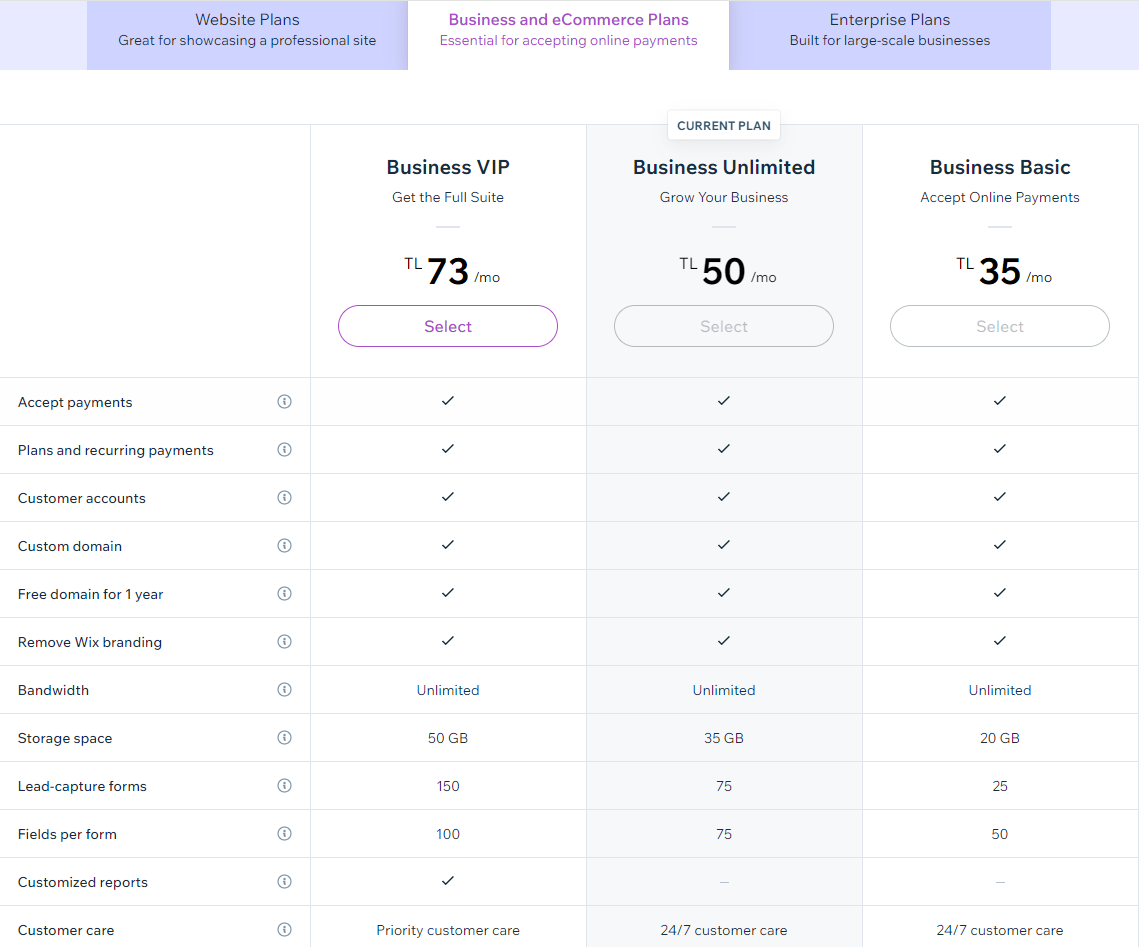
Task: Show info about Customer care
Action: coord(284,930)
